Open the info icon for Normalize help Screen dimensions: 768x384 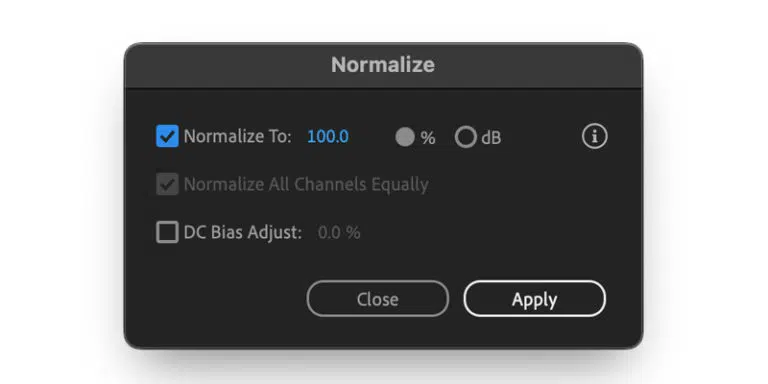point(595,137)
